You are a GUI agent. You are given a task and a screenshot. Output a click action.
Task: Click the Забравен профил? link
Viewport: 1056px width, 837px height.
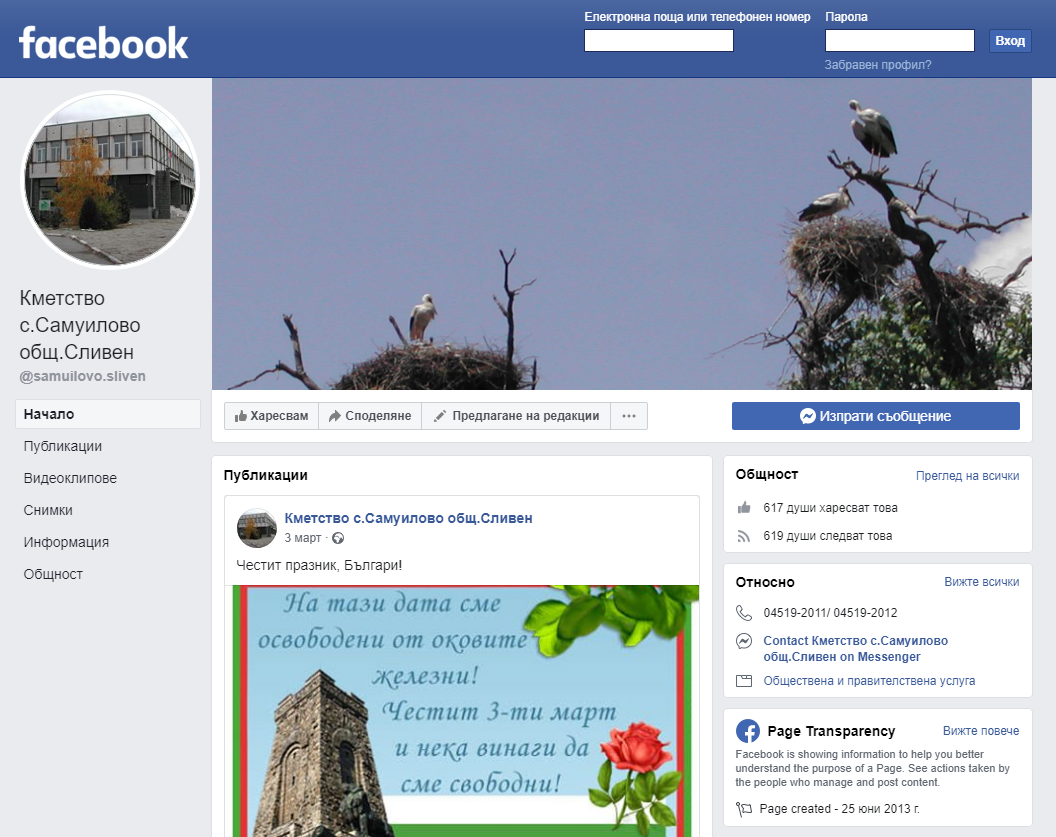tap(877, 65)
